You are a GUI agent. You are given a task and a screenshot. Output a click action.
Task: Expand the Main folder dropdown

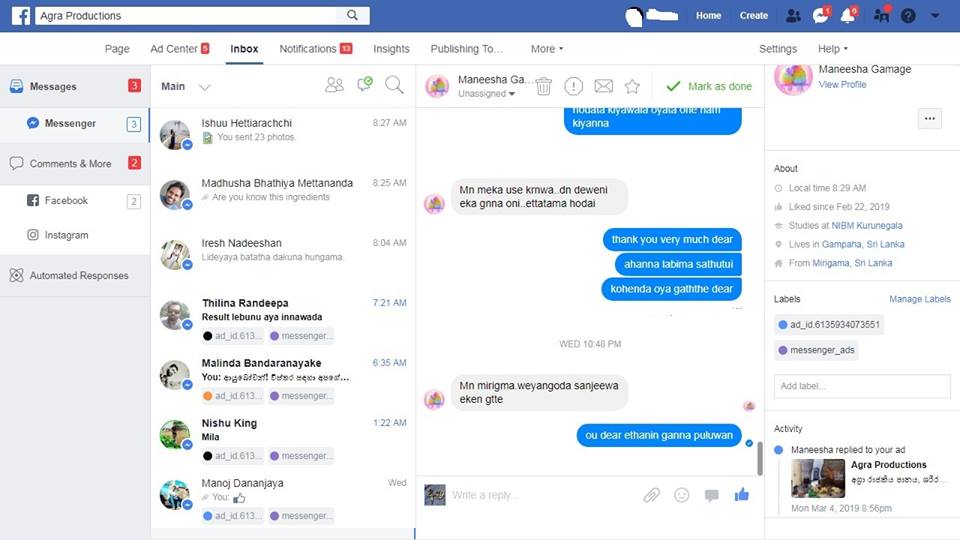point(204,87)
